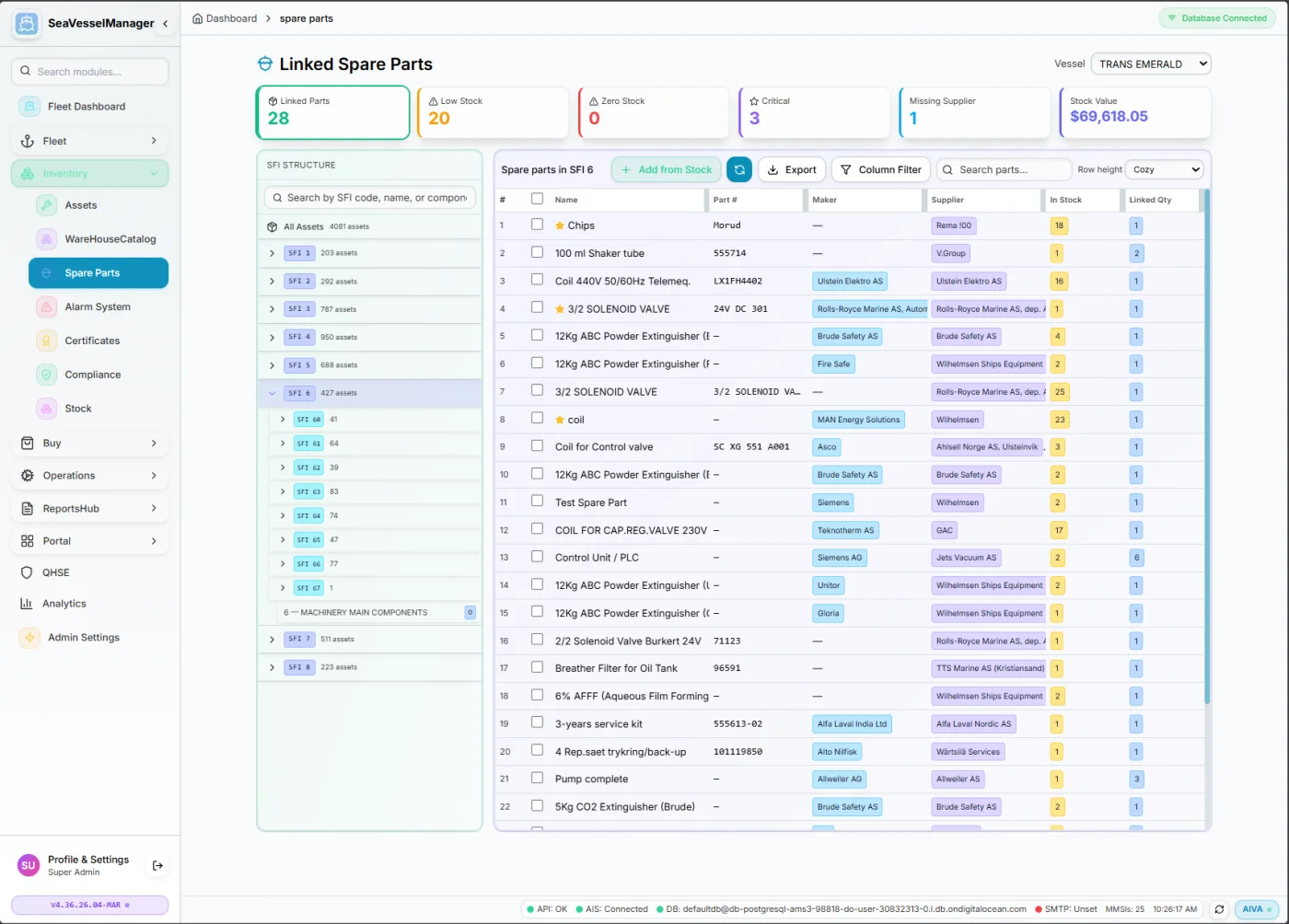Open the Assets inventory section
The height and width of the screenshot is (924, 1289).
tap(82, 204)
